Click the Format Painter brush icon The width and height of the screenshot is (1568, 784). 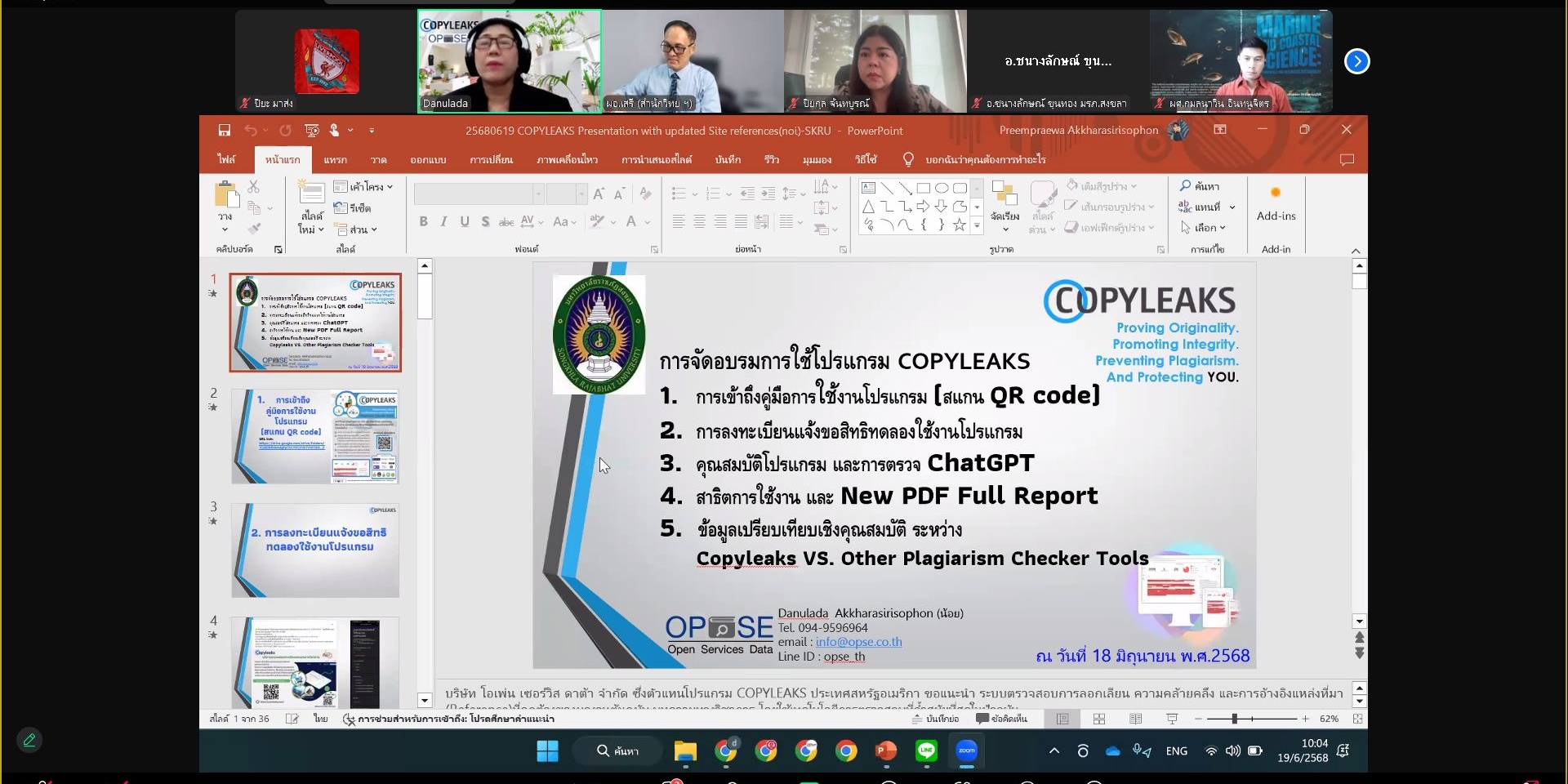(254, 229)
